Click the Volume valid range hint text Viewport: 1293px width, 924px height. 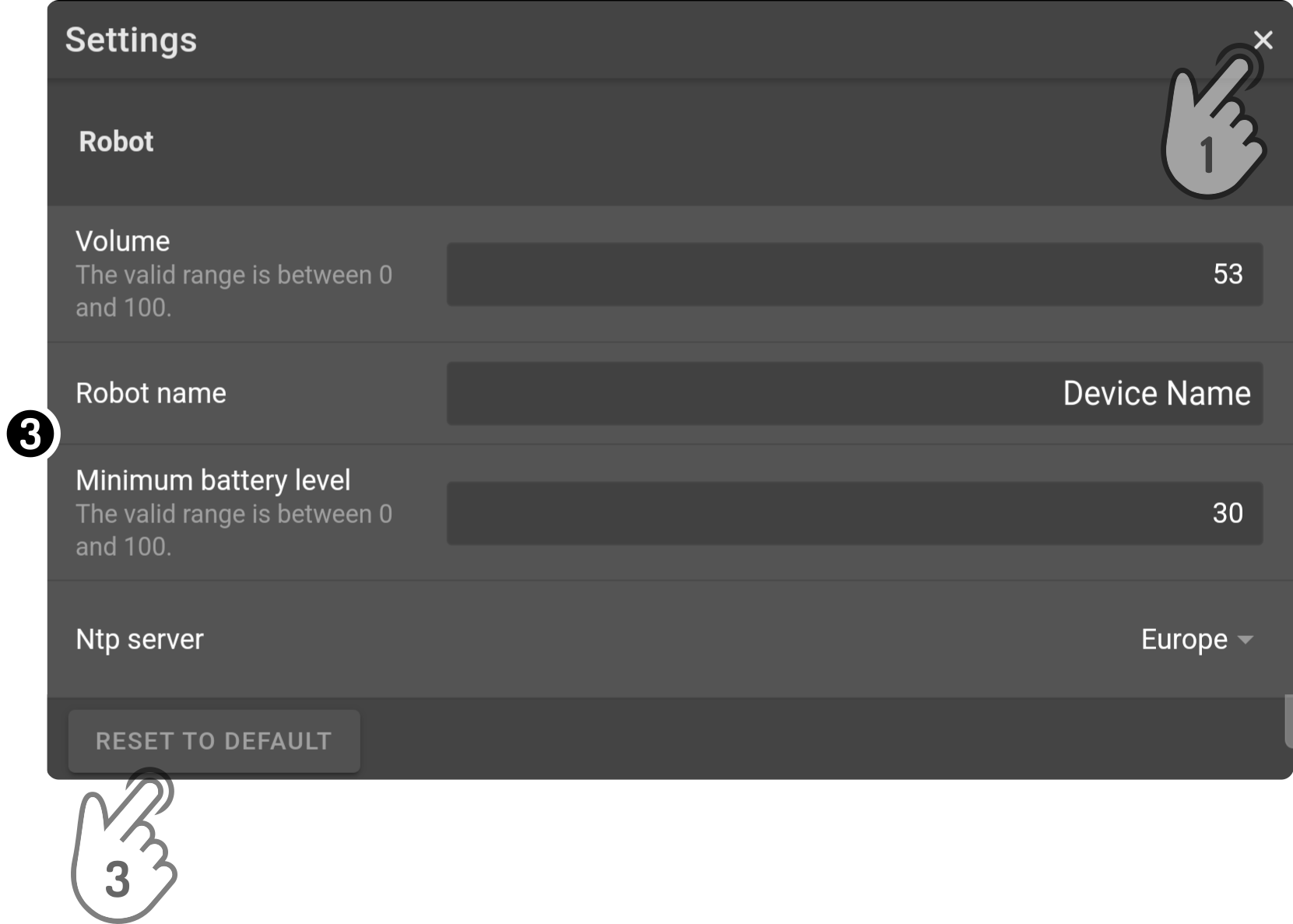click(234, 291)
